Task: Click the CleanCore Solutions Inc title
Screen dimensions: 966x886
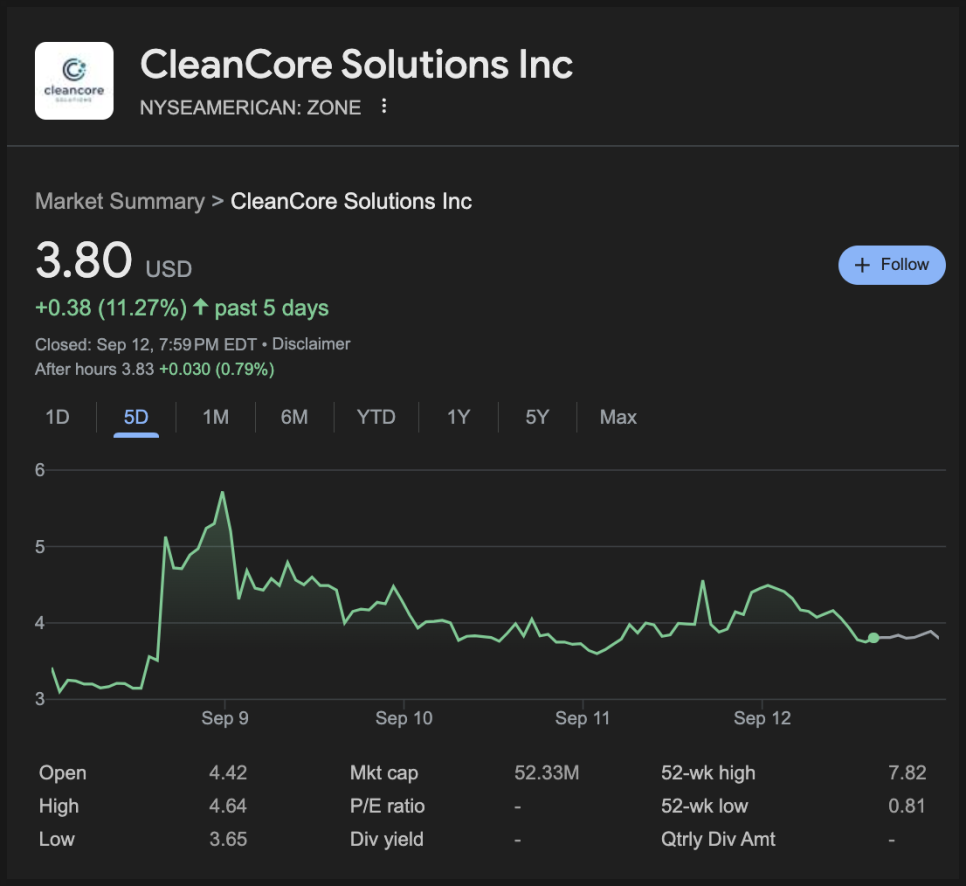Action: (357, 64)
